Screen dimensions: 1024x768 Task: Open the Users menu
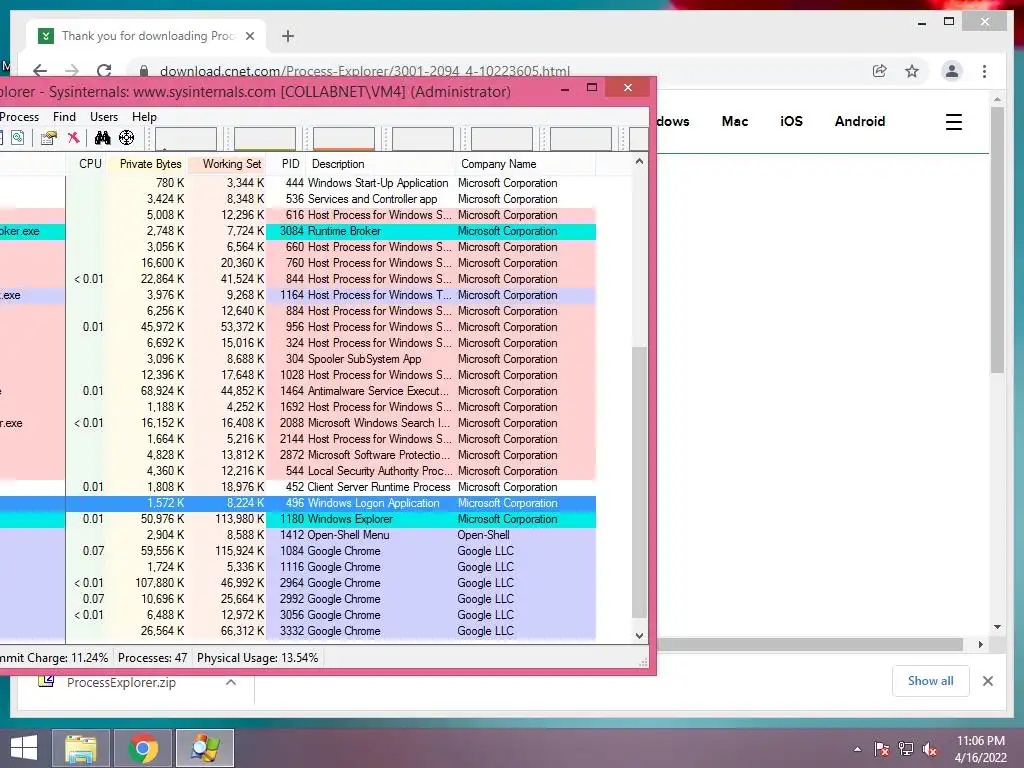[x=104, y=117]
